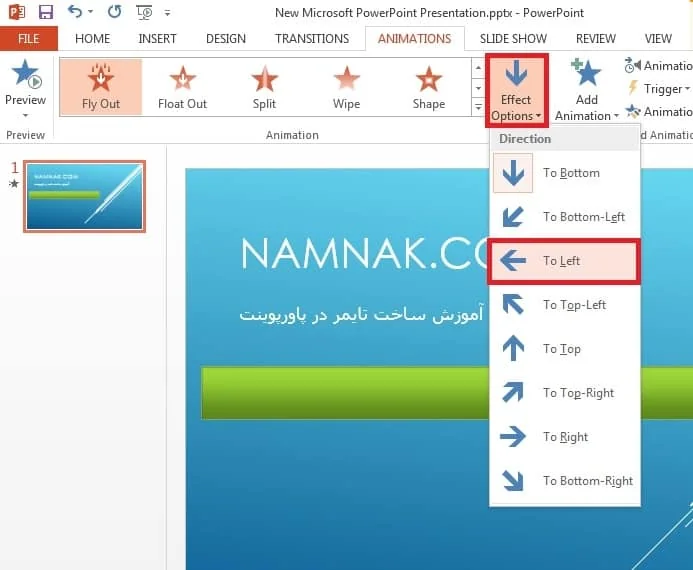Select the Fly Out animation
693x570 pixels.
tap(101, 87)
